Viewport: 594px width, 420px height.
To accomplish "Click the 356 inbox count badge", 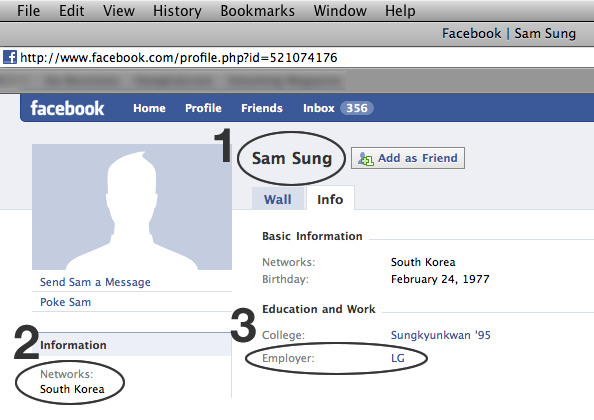I will click(x=357, y=108).
